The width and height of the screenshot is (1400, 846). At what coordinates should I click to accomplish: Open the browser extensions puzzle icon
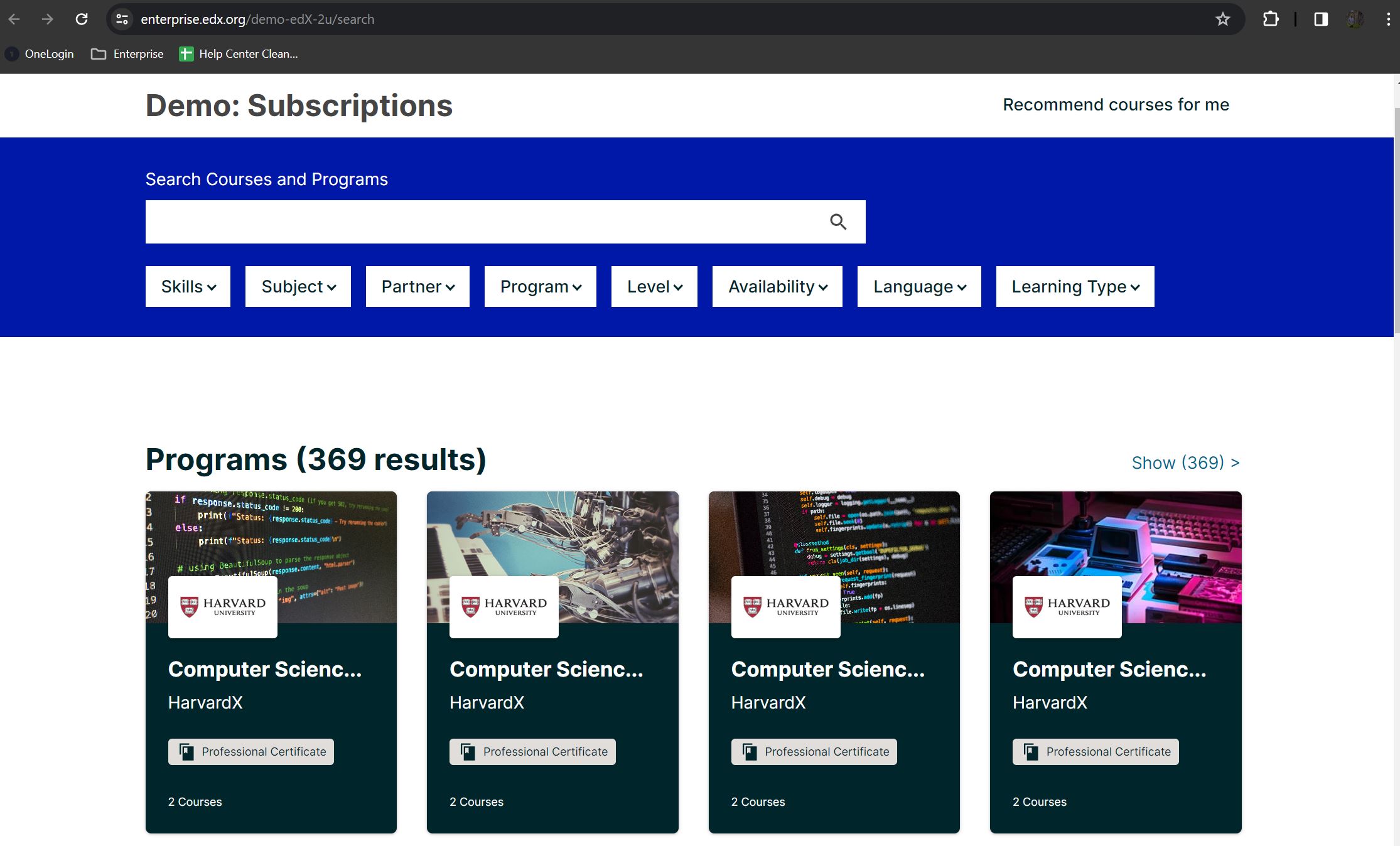[x=1271, y=19]
